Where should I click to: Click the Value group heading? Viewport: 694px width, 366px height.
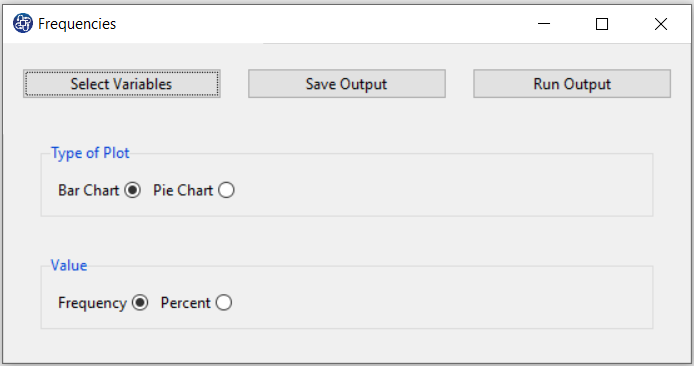click(x=69, y=265)
